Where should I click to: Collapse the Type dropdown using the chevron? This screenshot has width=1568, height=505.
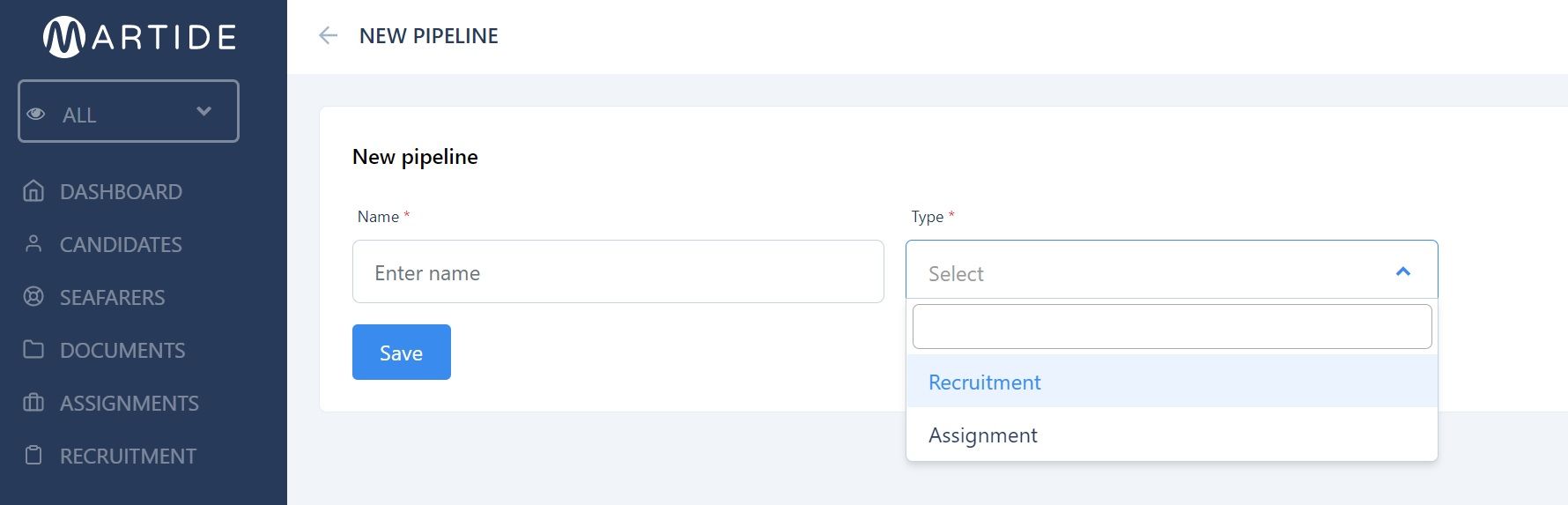pyautogui.click(x=1403, y=271)
